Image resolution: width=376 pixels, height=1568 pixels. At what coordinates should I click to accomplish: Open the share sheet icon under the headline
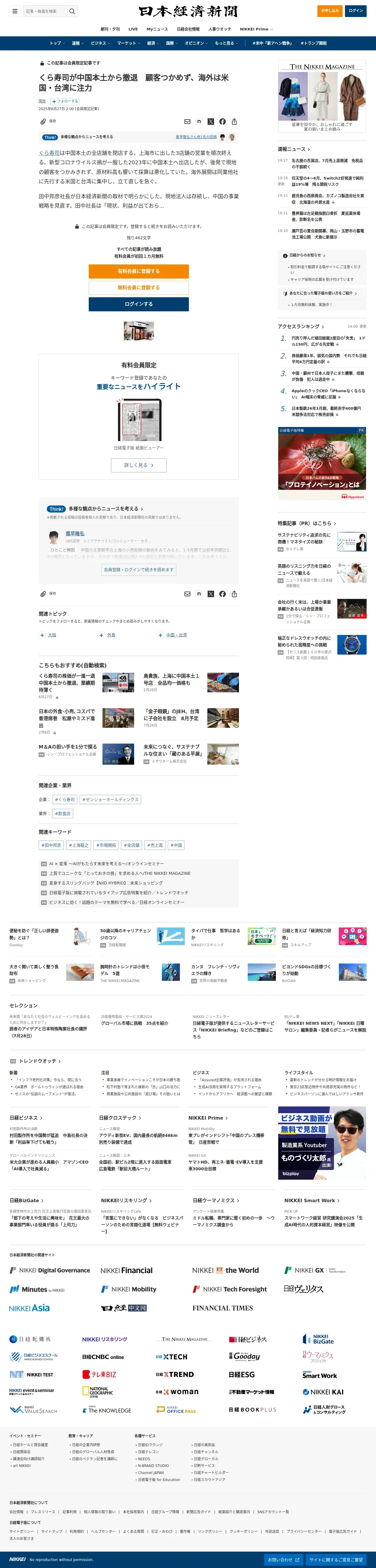click(234, 122)
